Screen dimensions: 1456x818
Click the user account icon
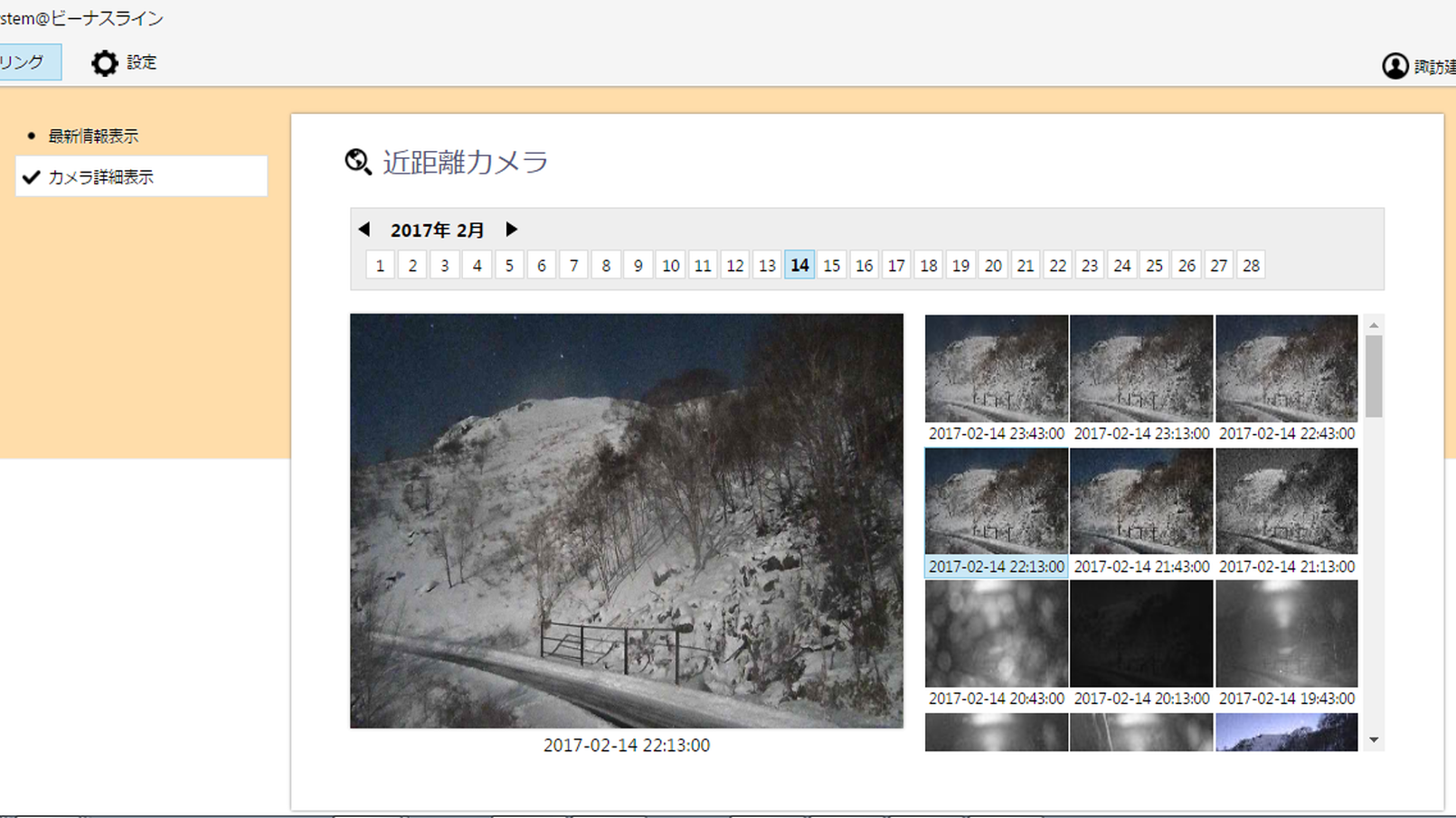click(x=1395, y=66)
